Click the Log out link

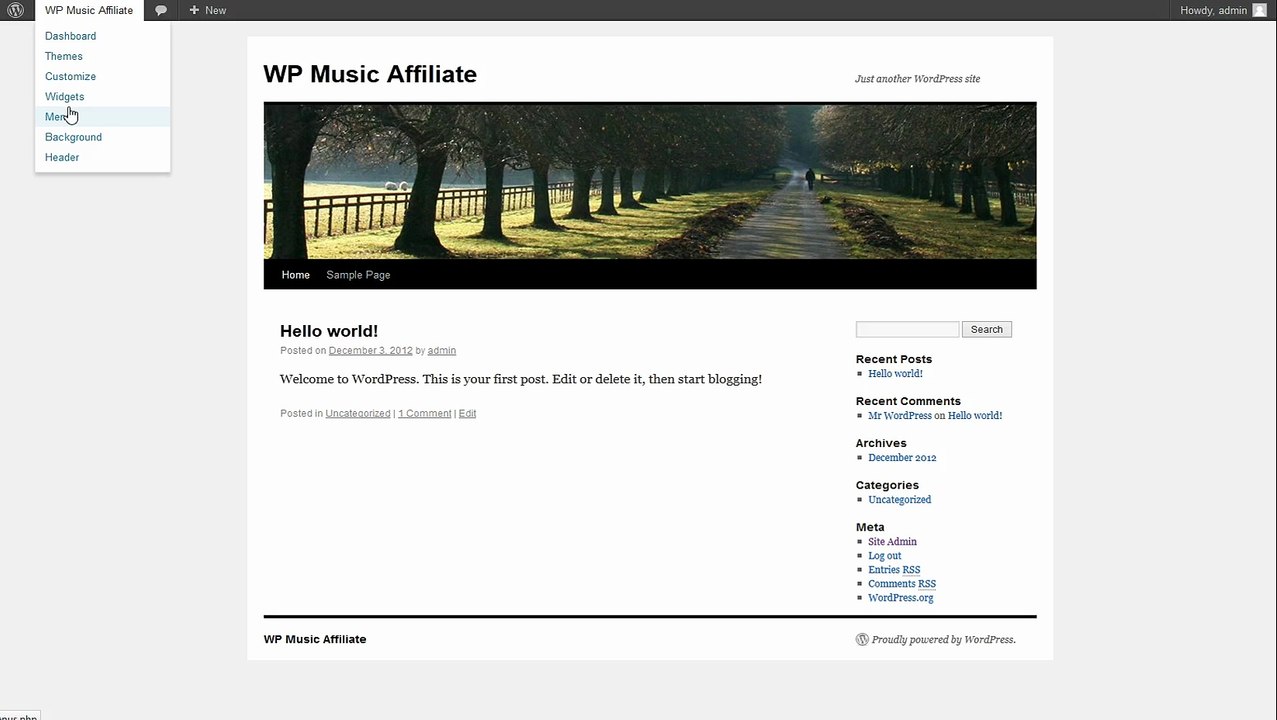coord(884,556)
